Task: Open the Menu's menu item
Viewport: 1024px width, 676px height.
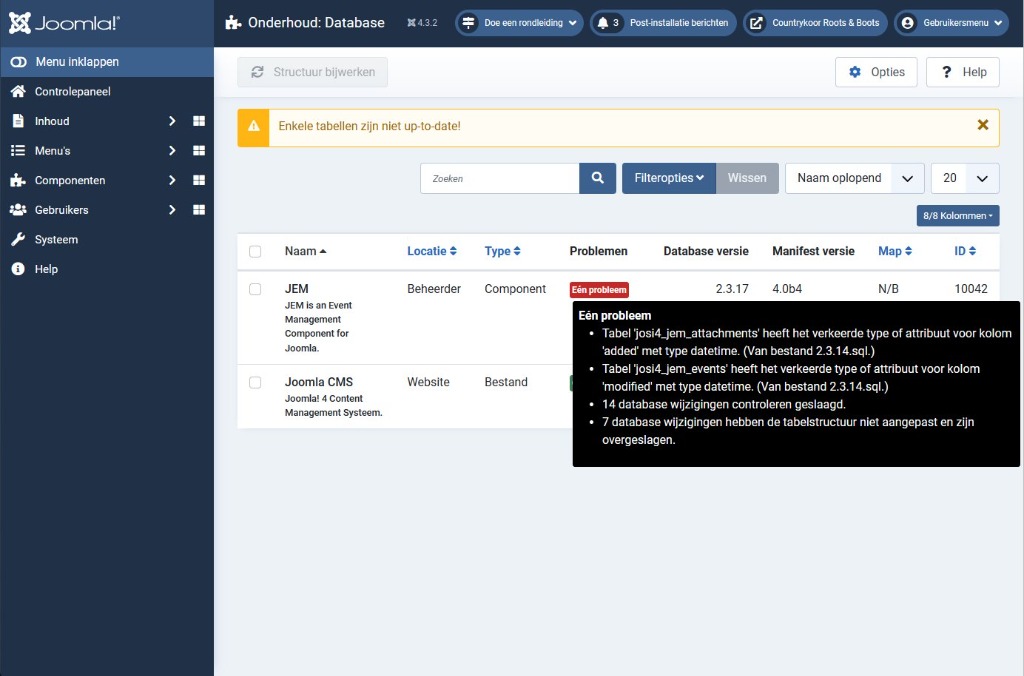Action: point(52,151)
